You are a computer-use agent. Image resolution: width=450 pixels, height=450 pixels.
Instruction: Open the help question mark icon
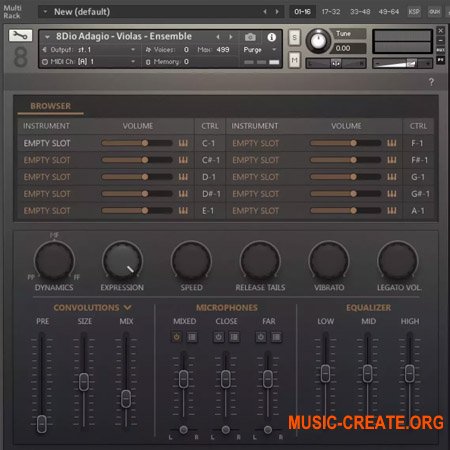point(431,82)
